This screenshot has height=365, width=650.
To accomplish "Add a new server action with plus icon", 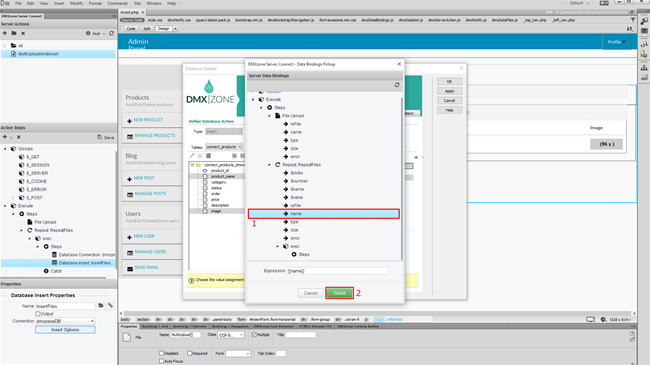I will point(5,33).
